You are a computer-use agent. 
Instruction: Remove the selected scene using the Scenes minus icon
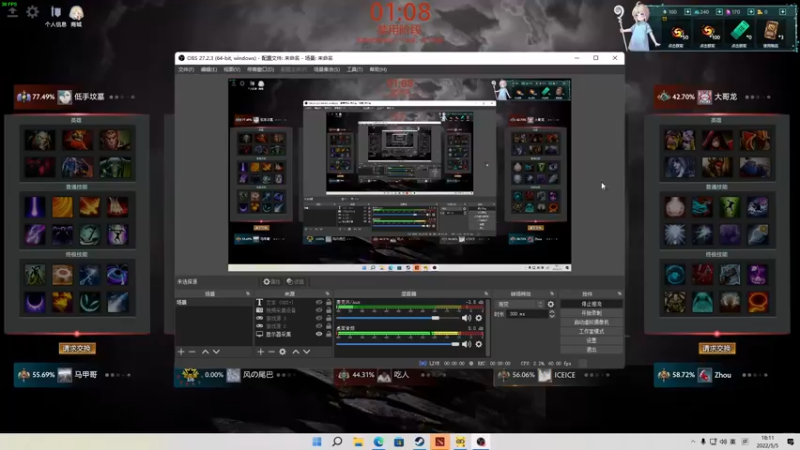pyautogui.click(x=192, y=352)
